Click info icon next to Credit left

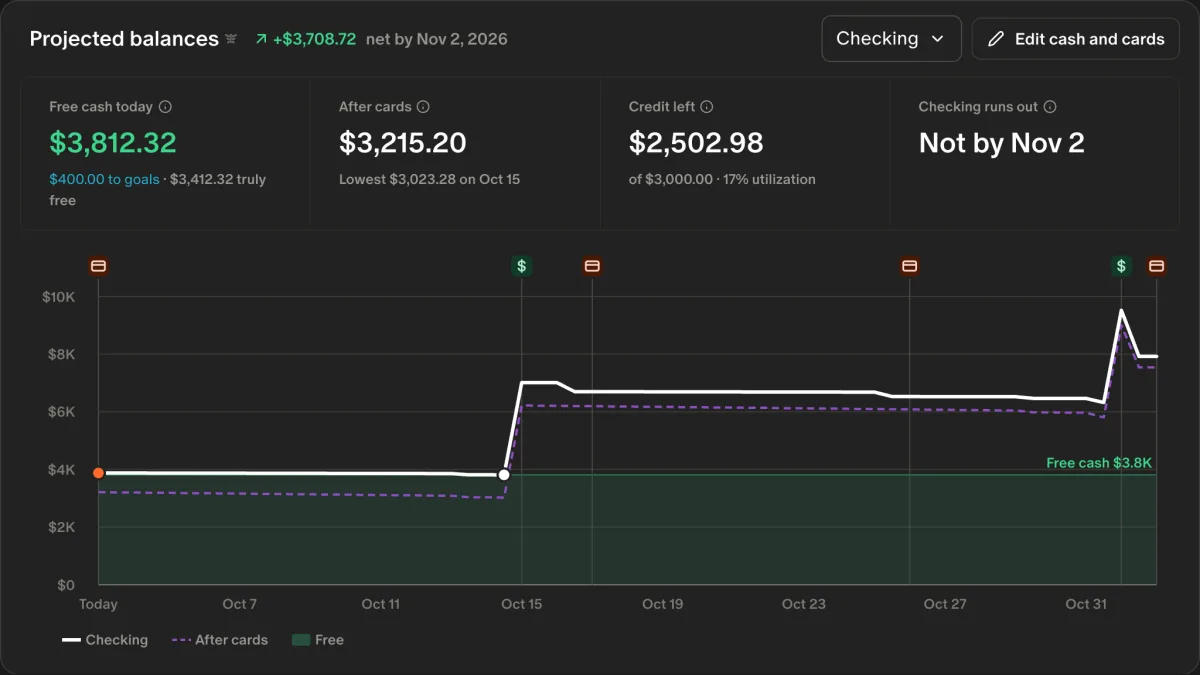706,107
